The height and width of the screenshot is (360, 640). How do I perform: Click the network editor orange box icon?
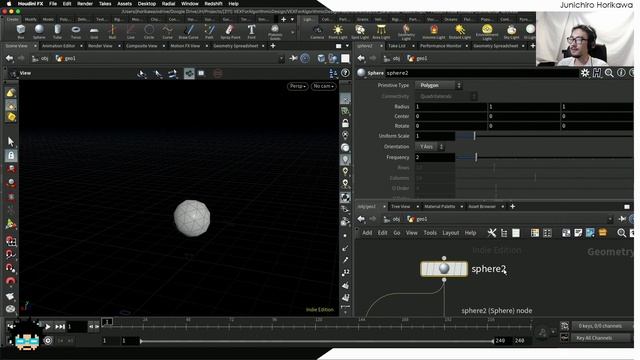pos(602,233)
